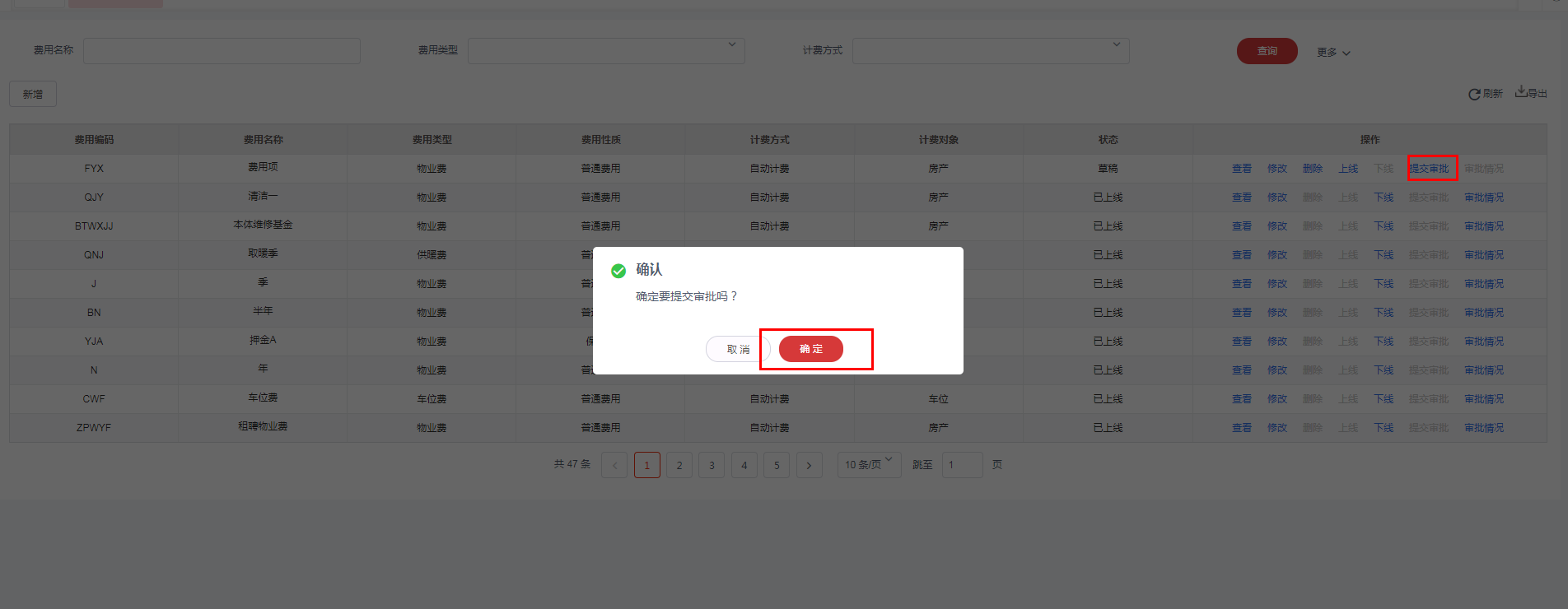Click the 状态 column header
This screenshot has width=1568, height=609.
pos(1108,140)
